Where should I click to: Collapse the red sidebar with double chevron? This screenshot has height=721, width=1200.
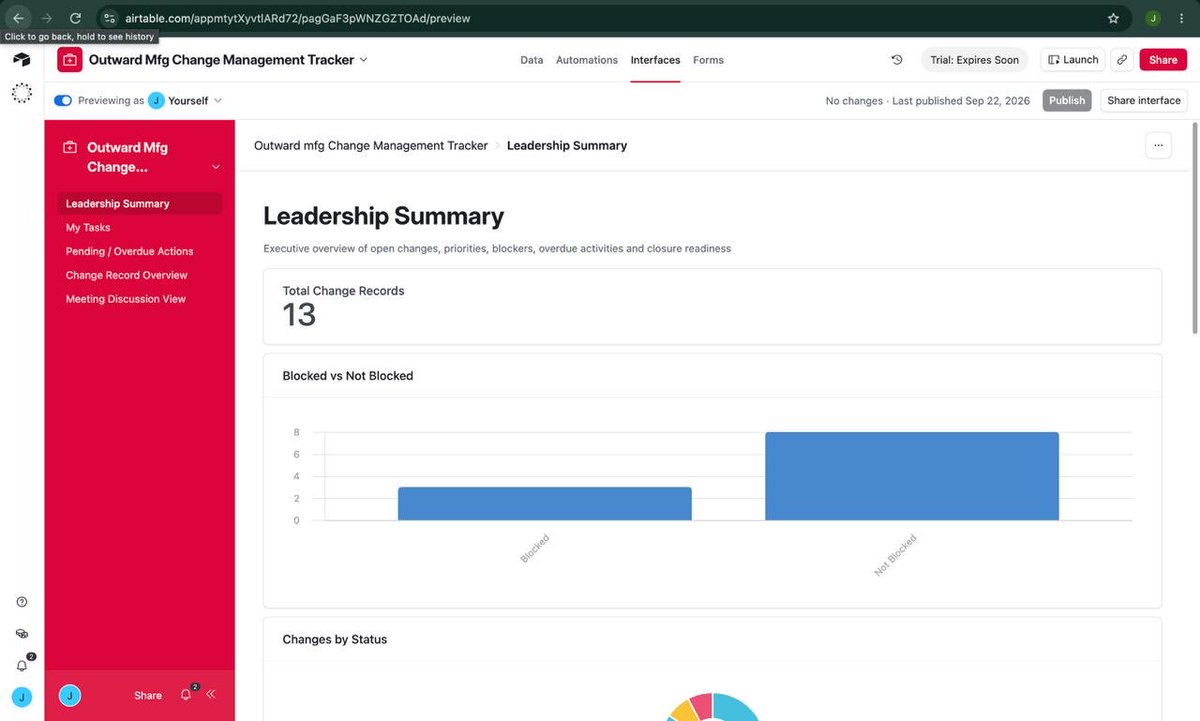point(211,694)
